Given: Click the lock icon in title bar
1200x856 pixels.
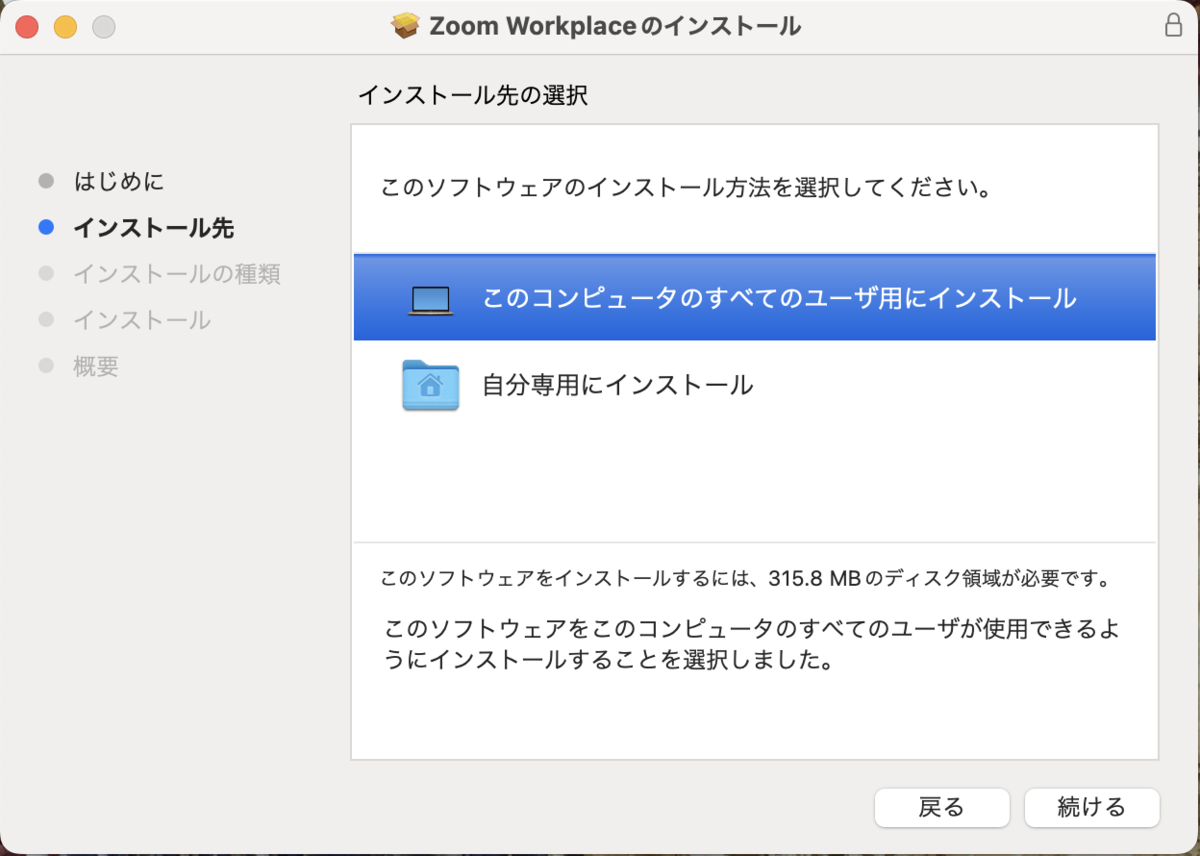Looking at the screenshot, I should 1174,26.
